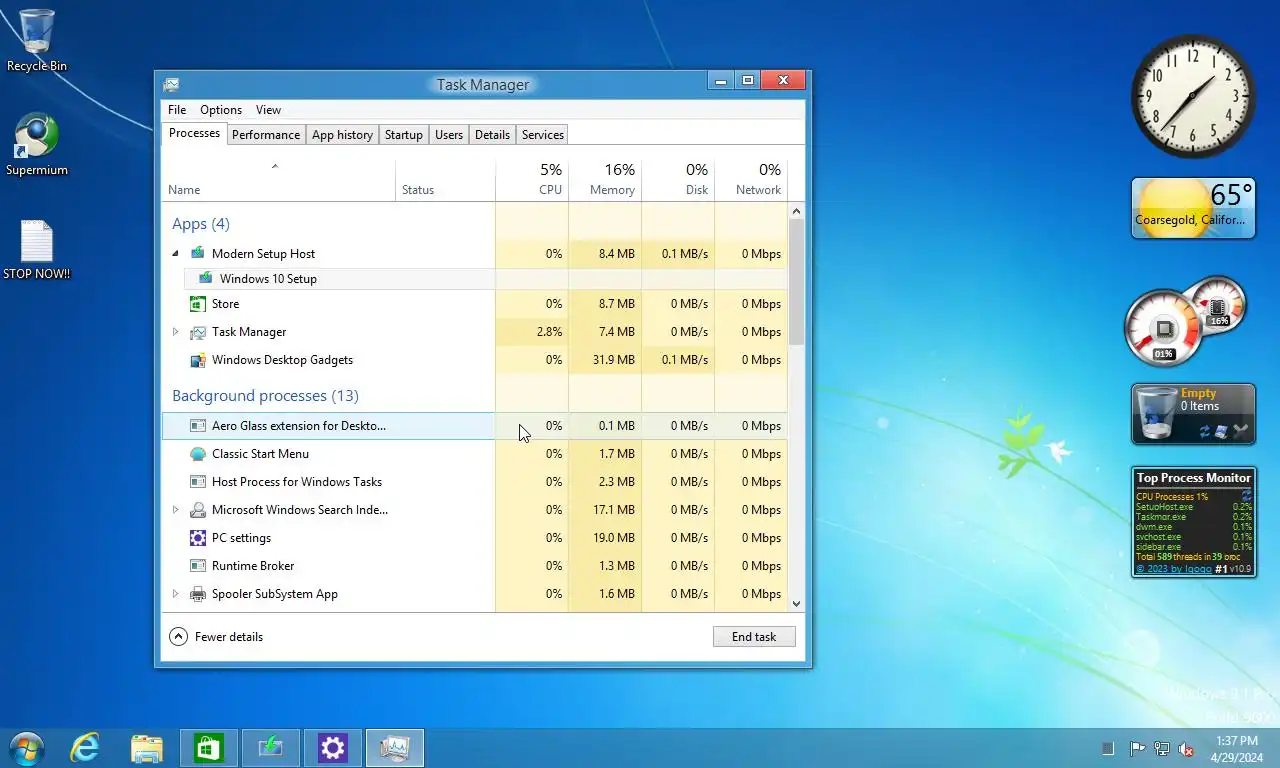Viewport: 1280px width, 768px height.
Task: Click the Runtime Broker process icon
Action: pyautogui.click(x=198, y=565)
